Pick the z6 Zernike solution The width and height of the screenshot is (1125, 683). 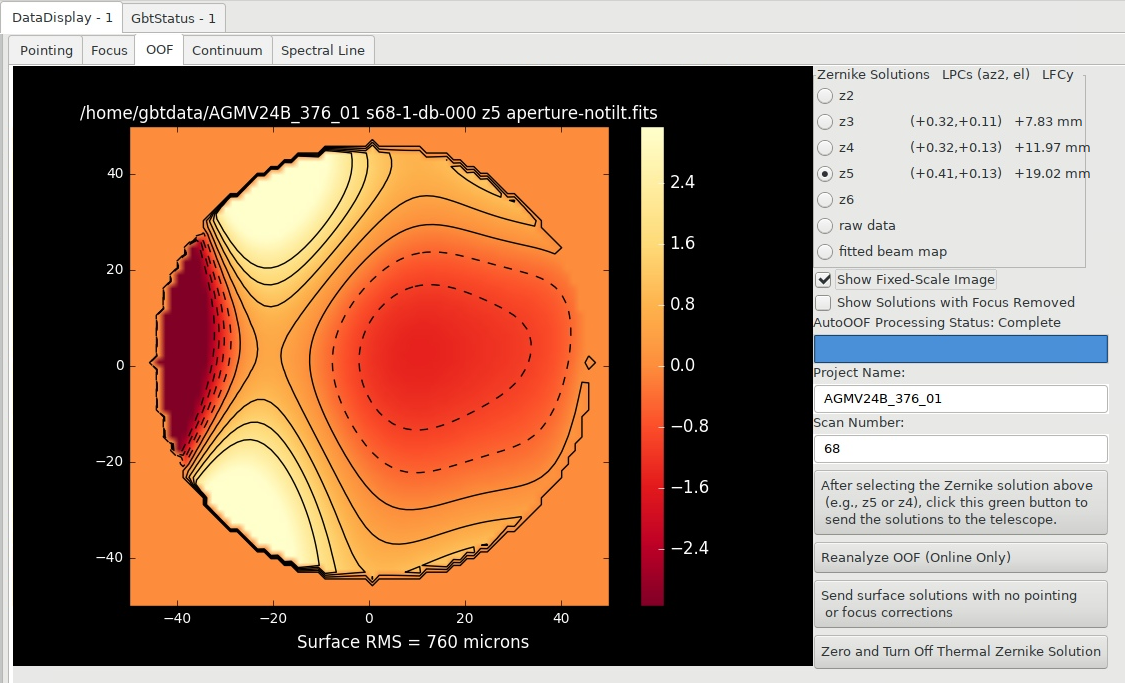coord(825,199)
